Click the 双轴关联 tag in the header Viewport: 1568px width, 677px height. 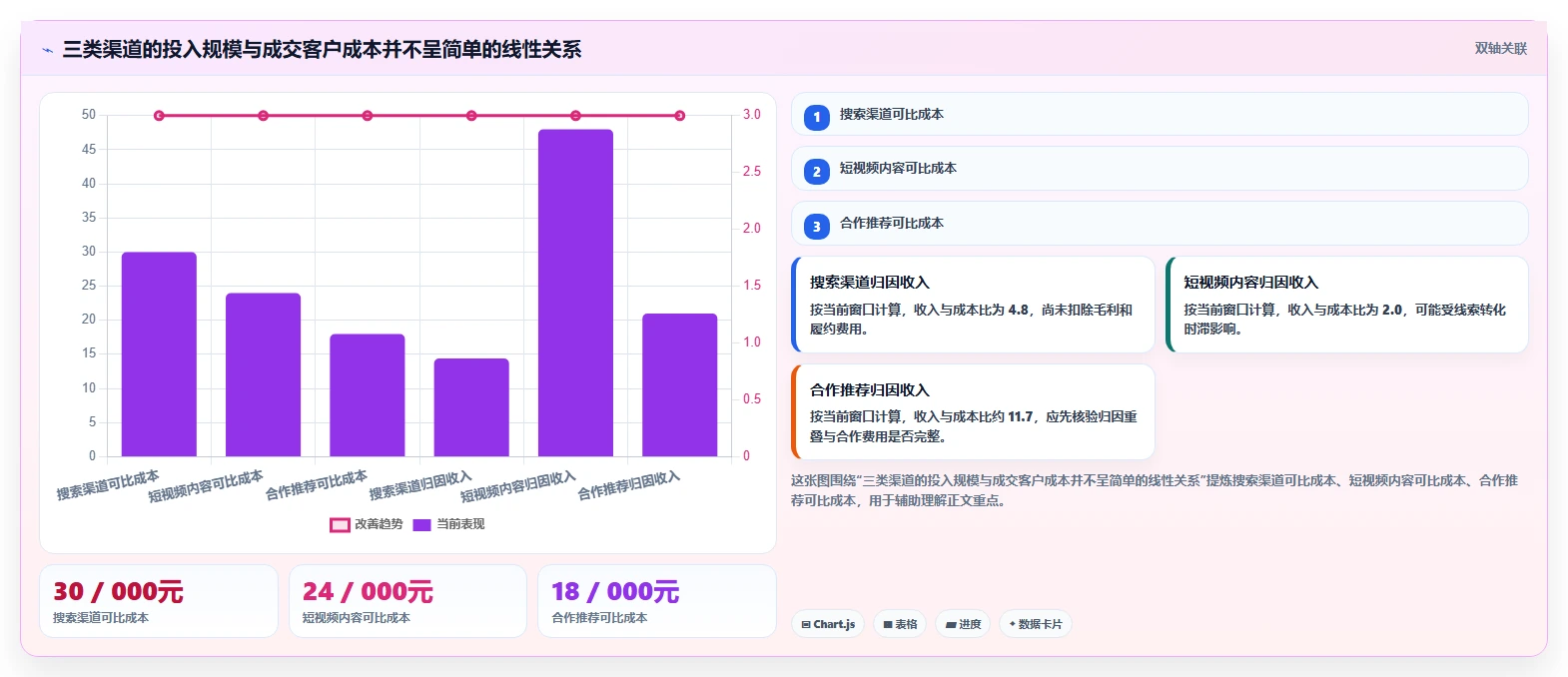tap(1500, 48)
